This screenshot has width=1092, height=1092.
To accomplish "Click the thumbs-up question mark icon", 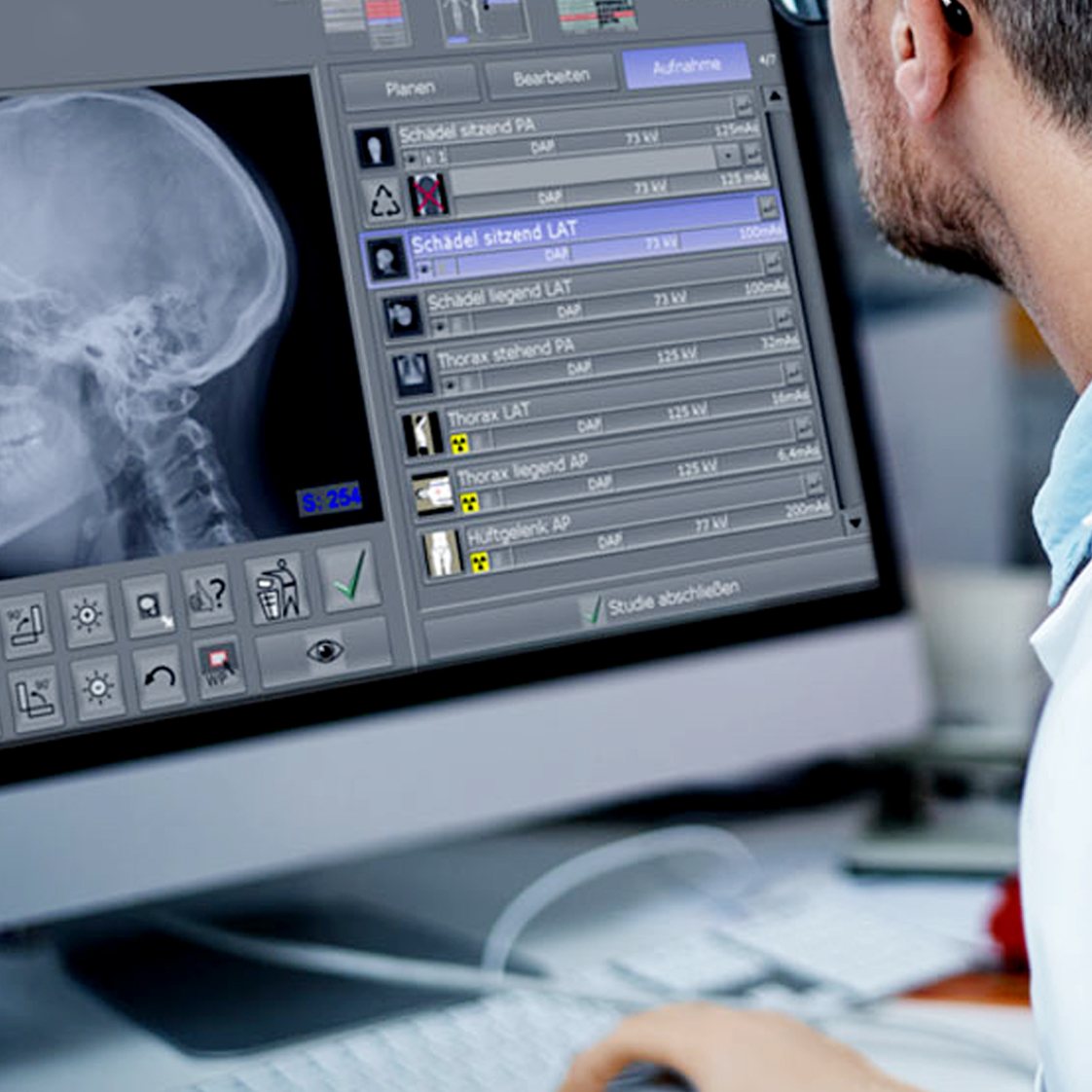I will 206,595.
